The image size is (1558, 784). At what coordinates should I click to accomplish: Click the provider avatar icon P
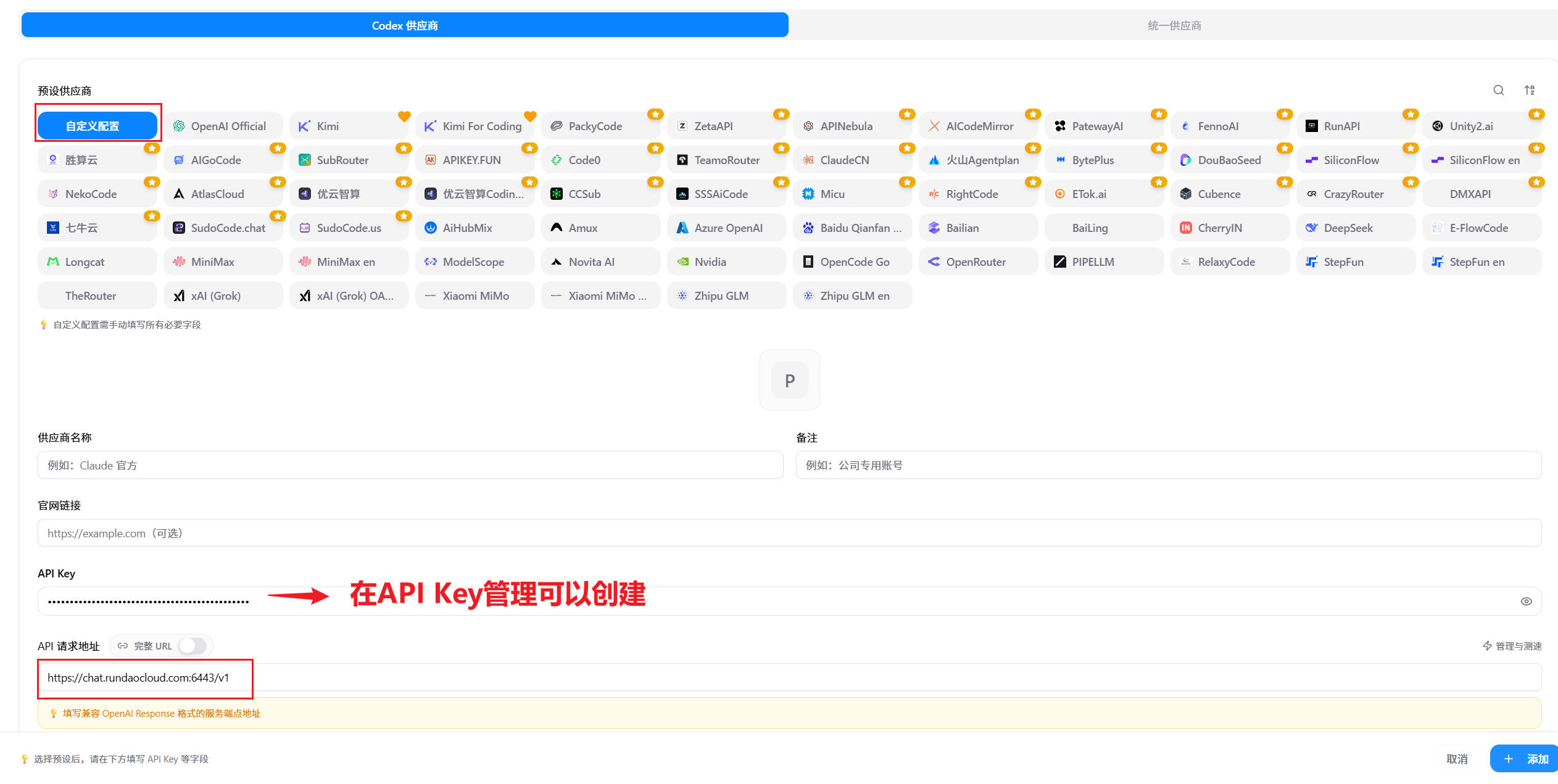(x=790, y=380)
